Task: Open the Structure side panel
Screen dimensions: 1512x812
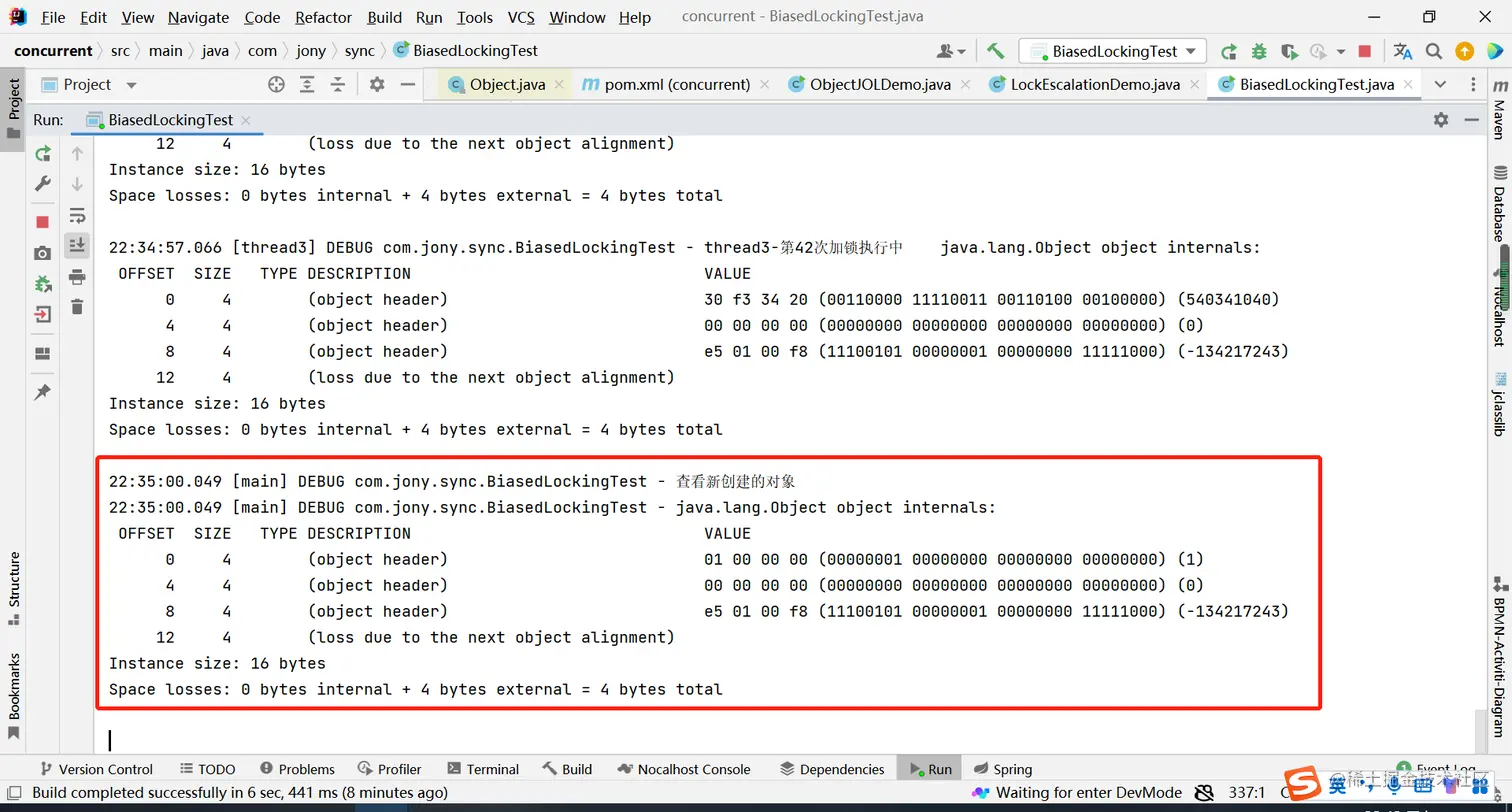Action: tap(14, 588)
